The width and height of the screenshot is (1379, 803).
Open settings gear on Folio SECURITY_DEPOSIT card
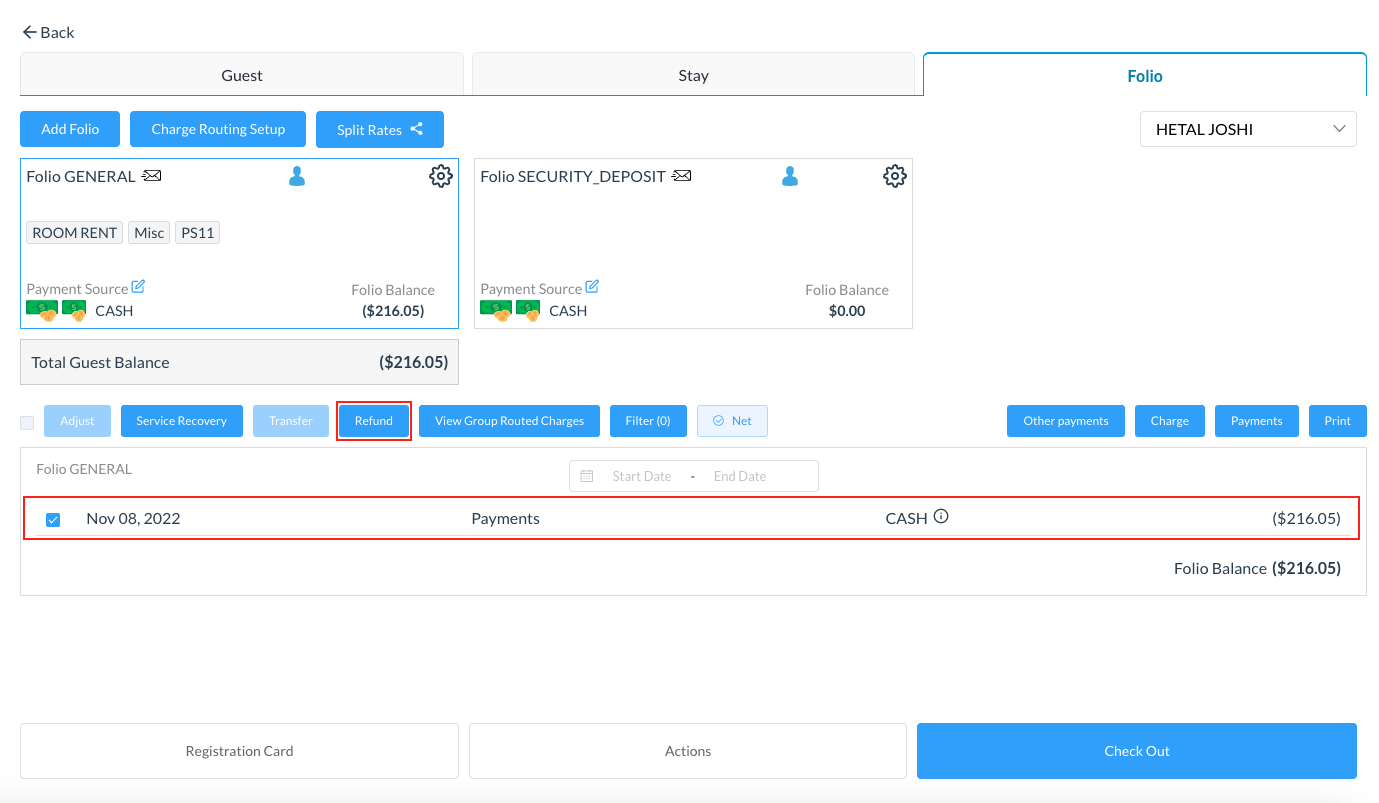894,177
